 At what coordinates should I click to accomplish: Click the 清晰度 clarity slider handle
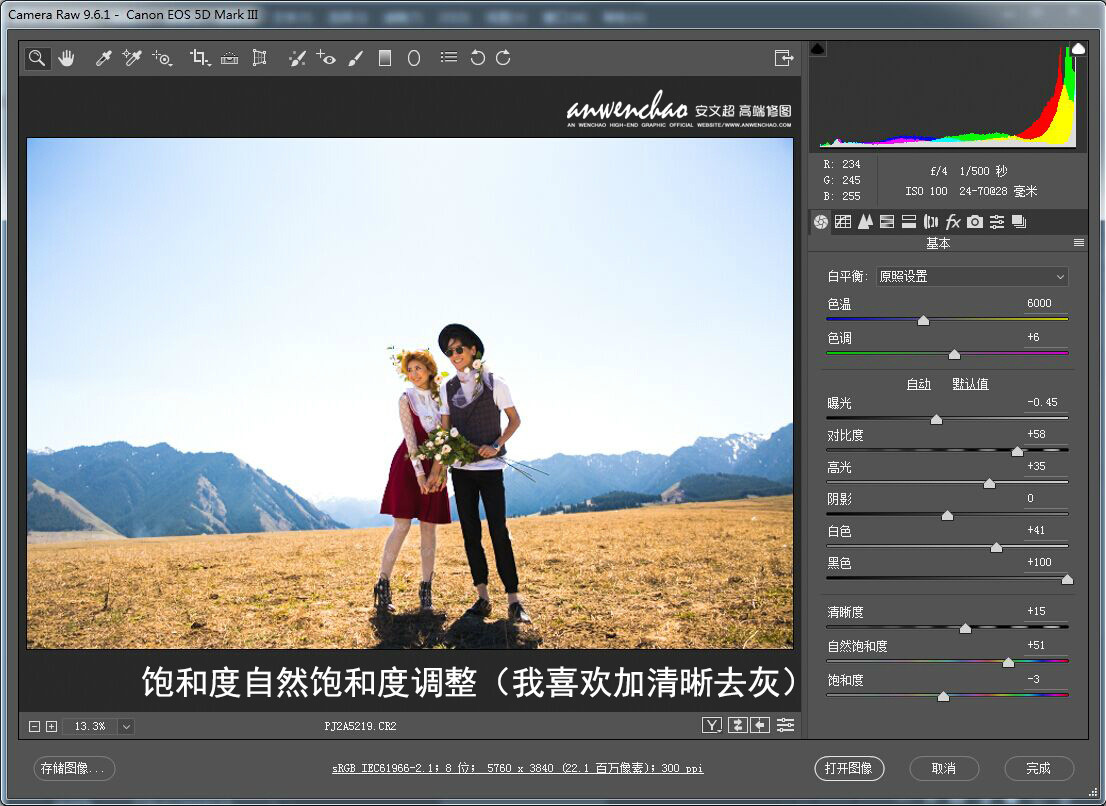point(965,628)
